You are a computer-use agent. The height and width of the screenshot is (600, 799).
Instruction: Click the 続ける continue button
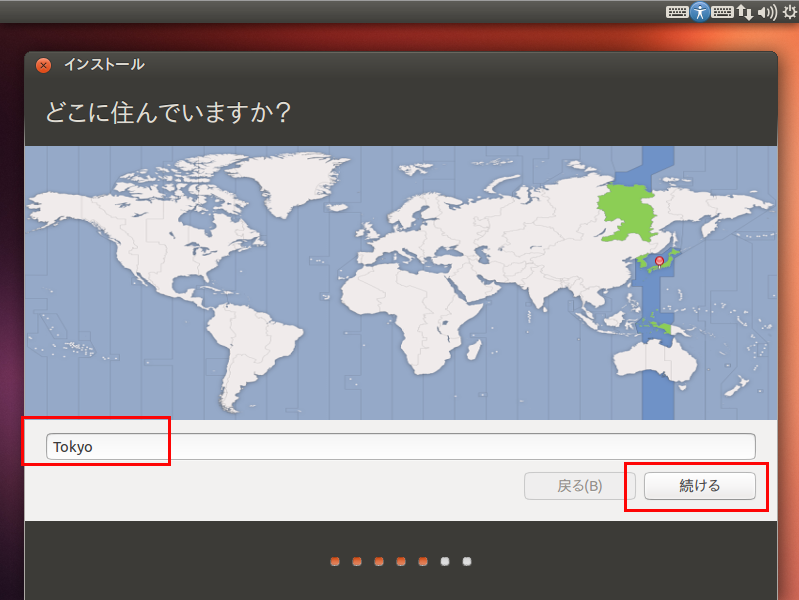pyautogui.click(x=700, y=486)
